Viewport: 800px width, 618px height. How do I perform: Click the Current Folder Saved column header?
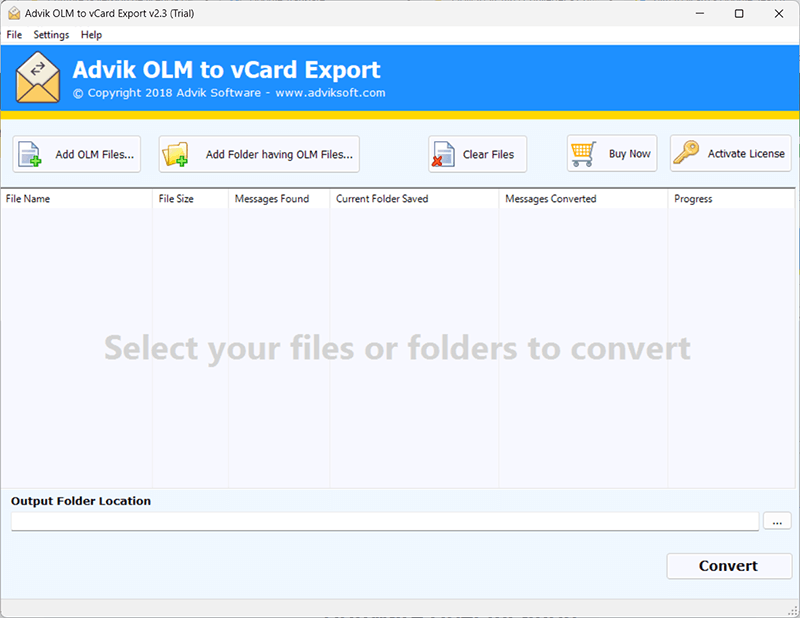click(414, 199)
